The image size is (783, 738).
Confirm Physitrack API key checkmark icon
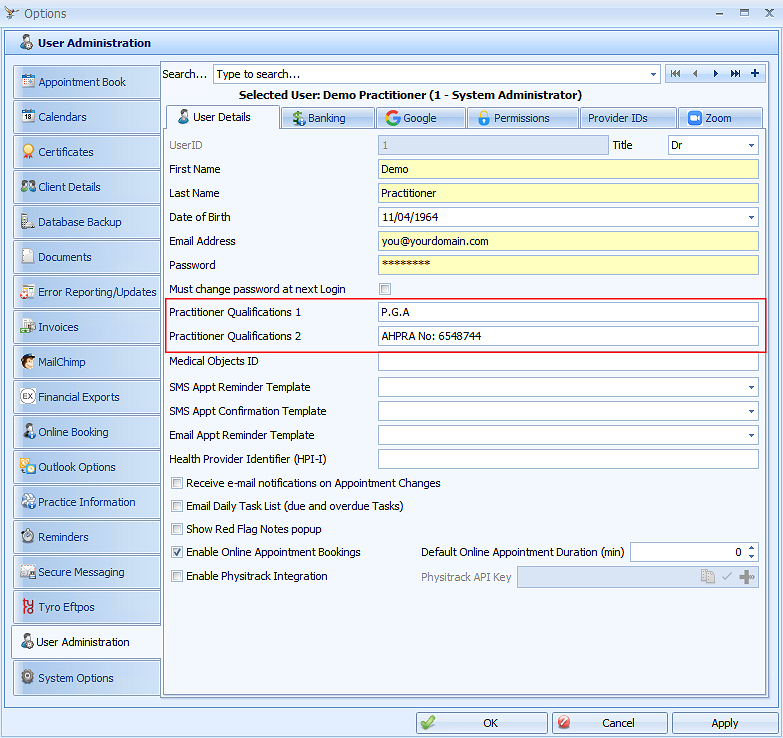[727, 576]
